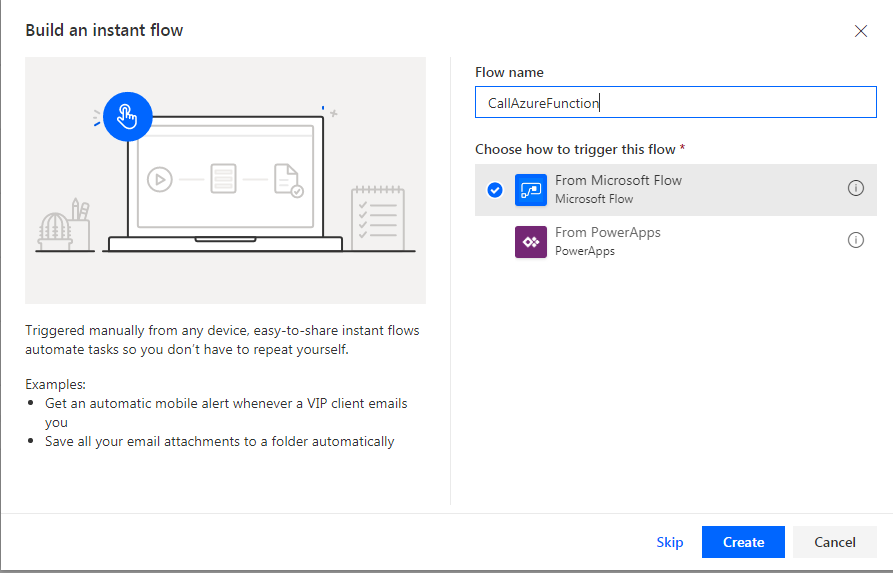This screenshot has width=893, height=573.
Task: Show info for the Microsoft Flow trigger
Action: (855, 188)
